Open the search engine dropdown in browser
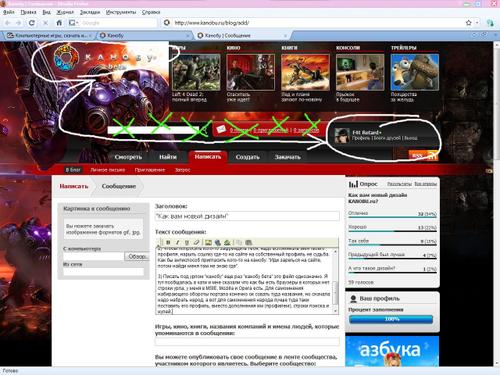500x375 pixels. [x=73, y=23]
